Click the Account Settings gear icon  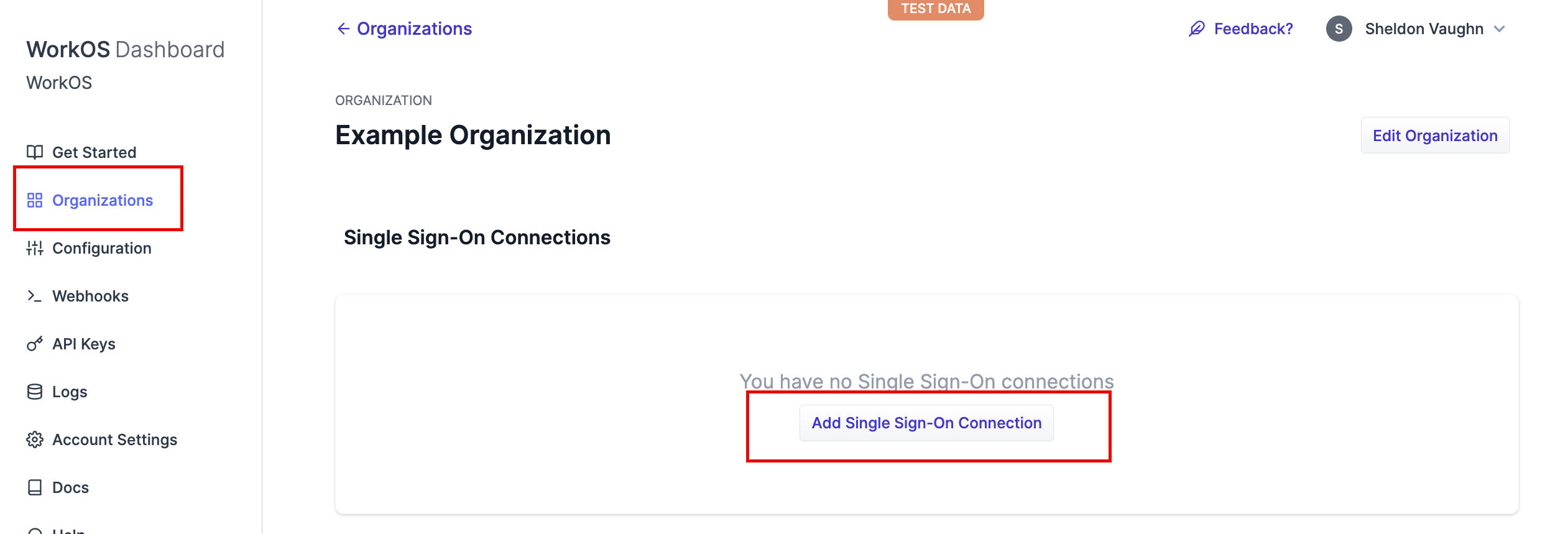[x=35, y=440]
